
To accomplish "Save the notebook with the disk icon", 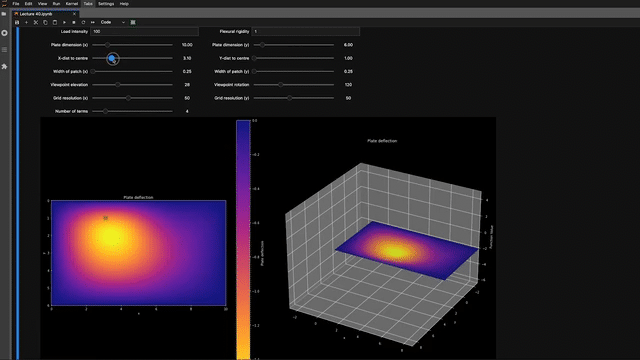I will (x=17, y=22).
